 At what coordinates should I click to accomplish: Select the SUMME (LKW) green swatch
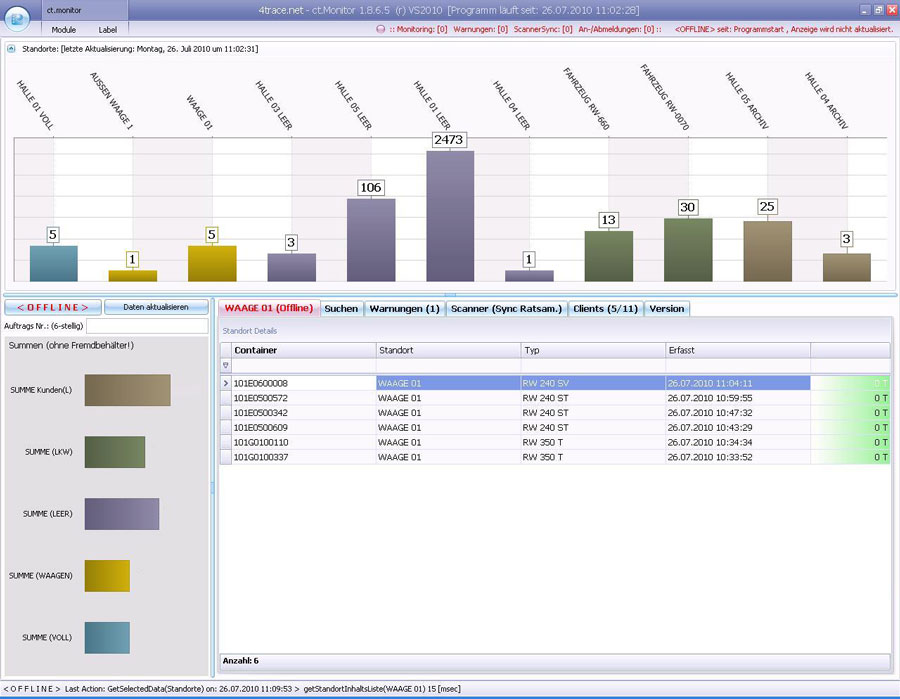(115, 452)
